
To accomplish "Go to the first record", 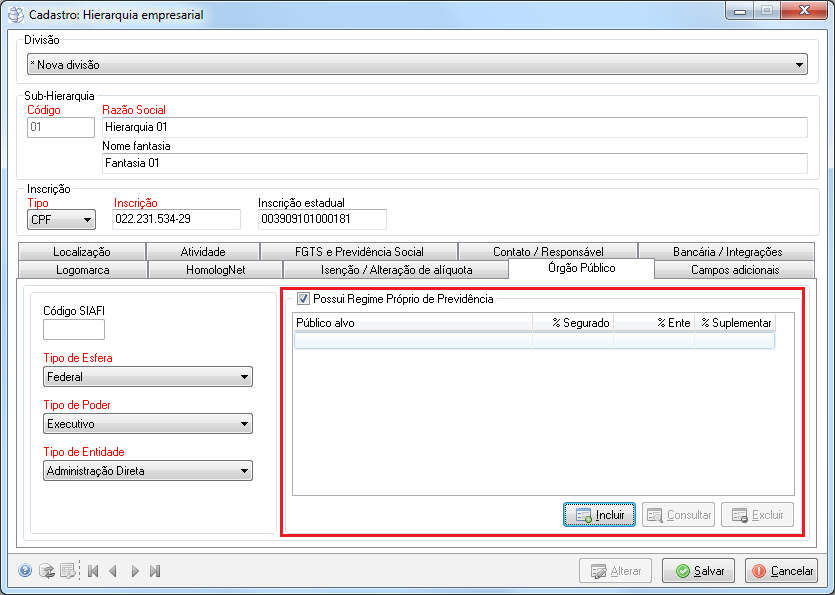I will click(x=92, y=571).
